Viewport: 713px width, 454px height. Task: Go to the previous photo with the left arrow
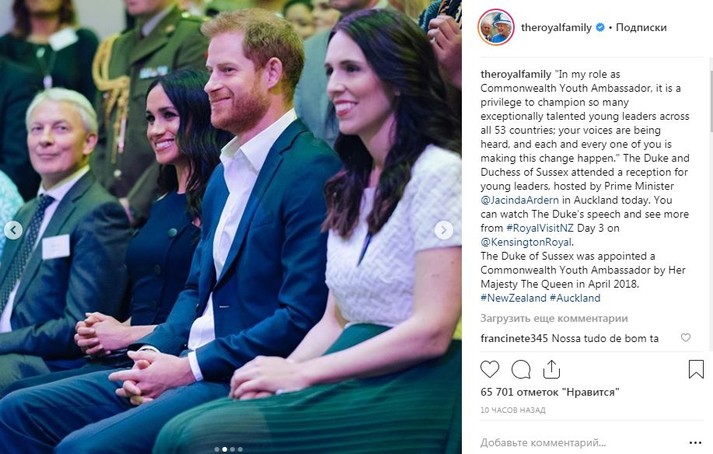(x=13, y=230)
